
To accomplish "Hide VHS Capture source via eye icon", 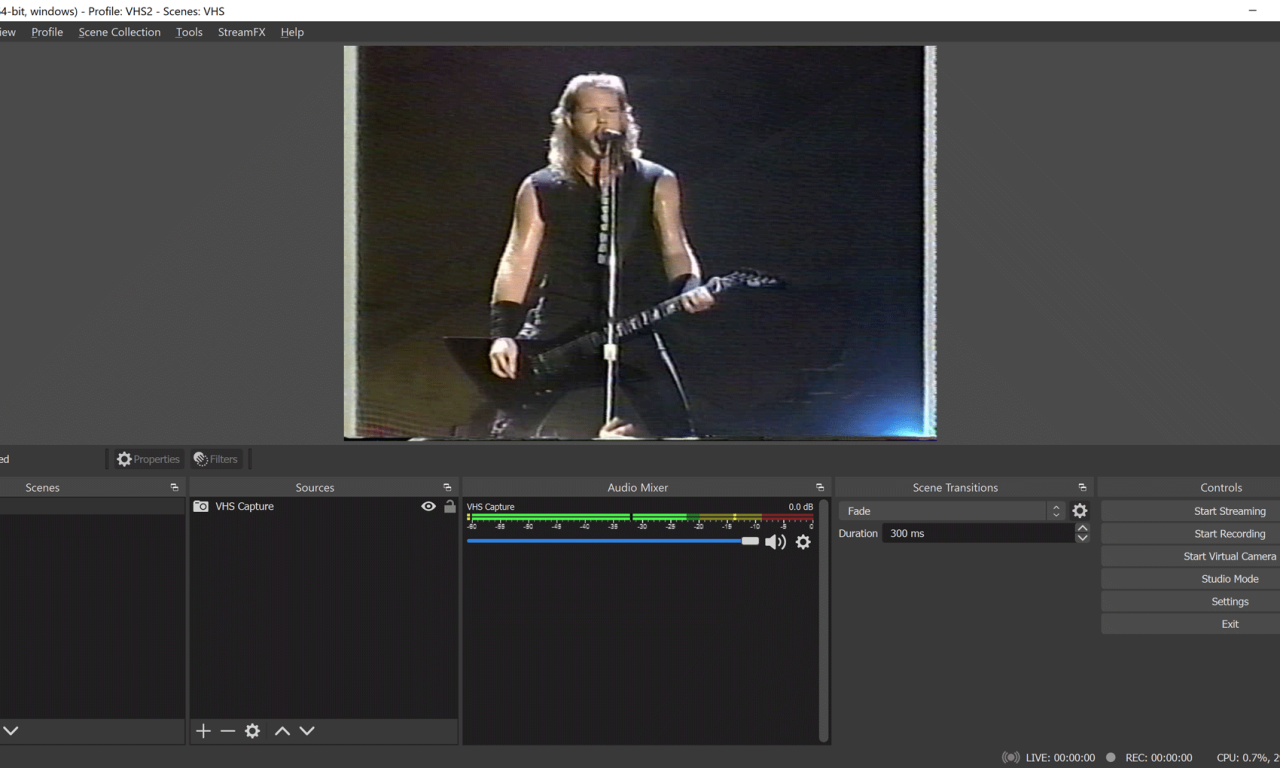I will click(428, 507).
